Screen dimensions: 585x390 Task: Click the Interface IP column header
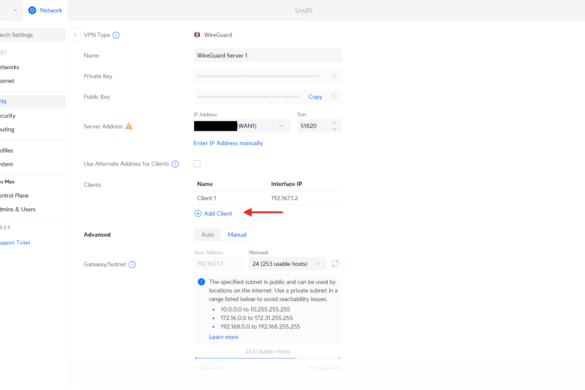[287, 184]
